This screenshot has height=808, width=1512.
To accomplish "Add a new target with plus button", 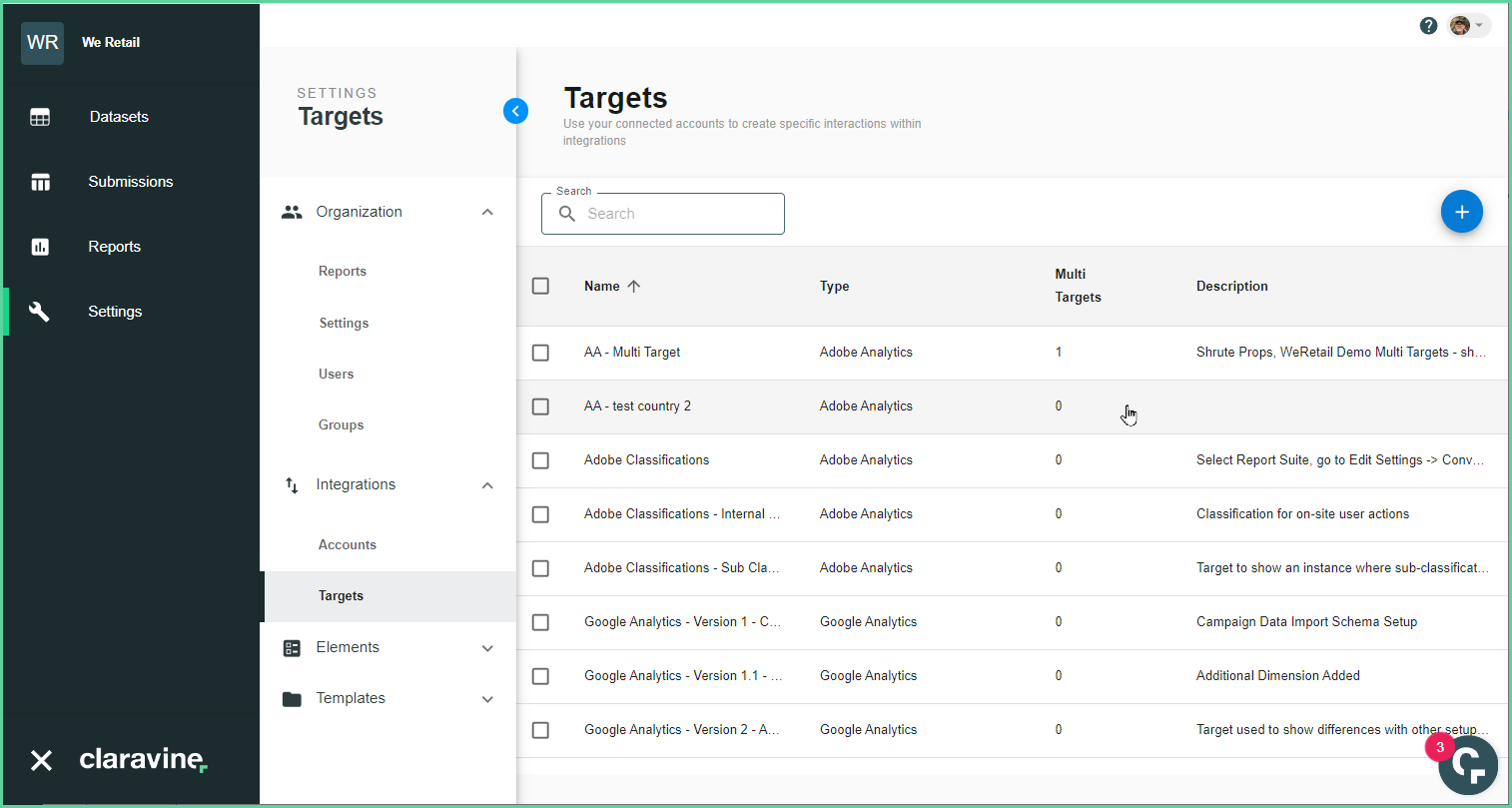I will coord(1461,212).
